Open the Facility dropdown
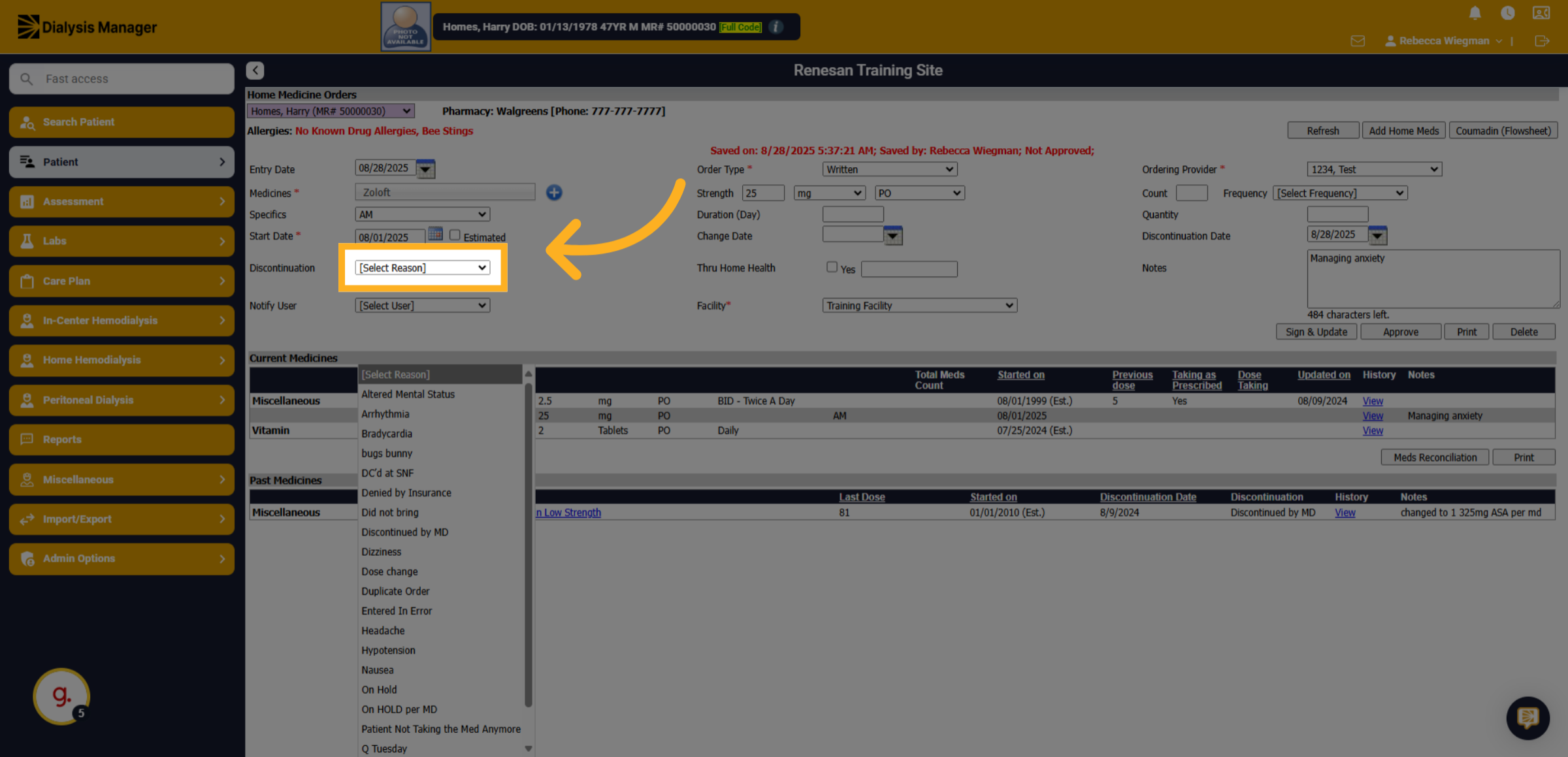 (x=920, y=306)
